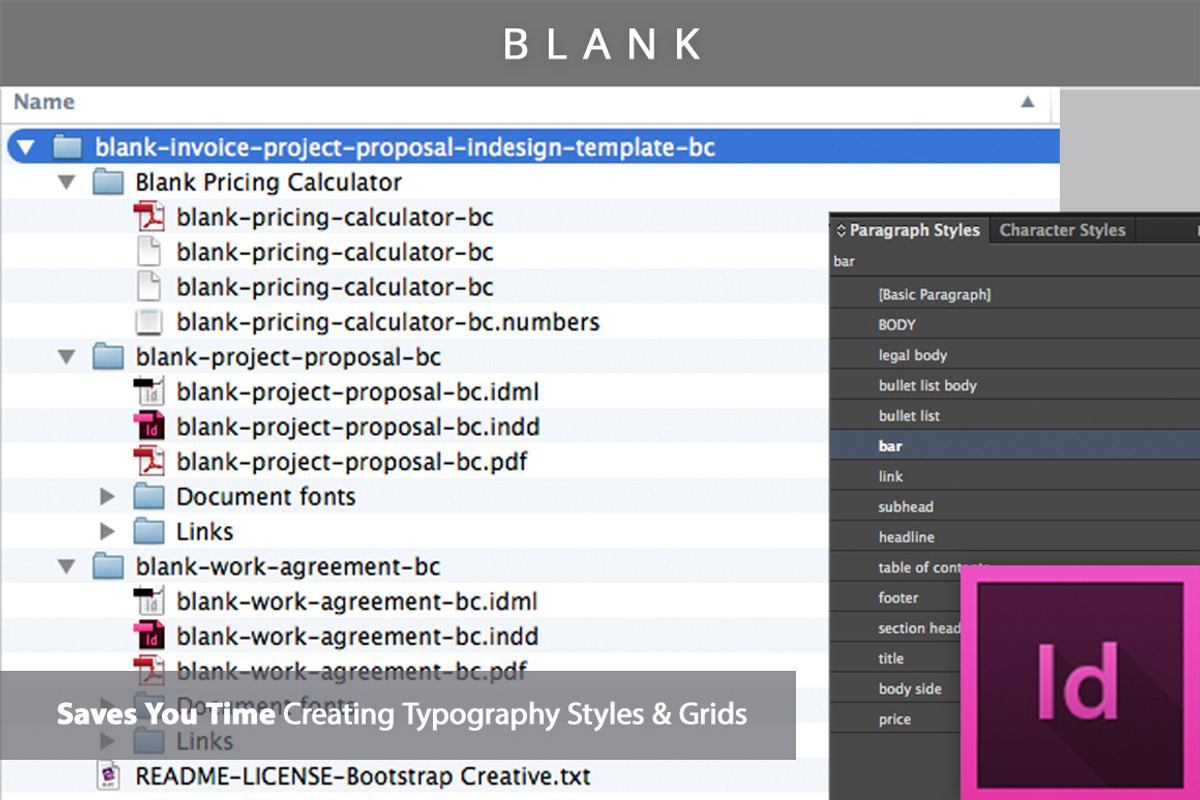The image size is (1200, 800).
Task: Select the blank-project-proposal-bc folder name
Action: (x=288, y=357)
